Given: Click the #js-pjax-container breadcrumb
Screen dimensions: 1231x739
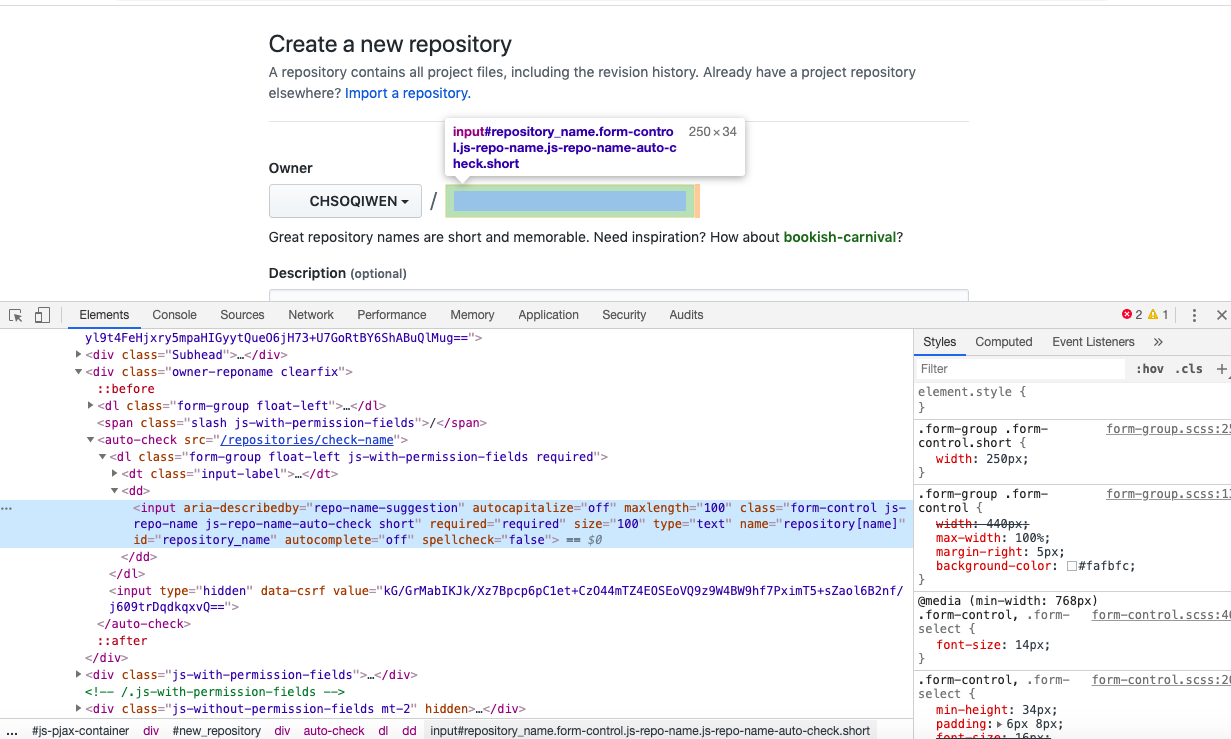Looking at the screenshot, I should tap(80, 731).
